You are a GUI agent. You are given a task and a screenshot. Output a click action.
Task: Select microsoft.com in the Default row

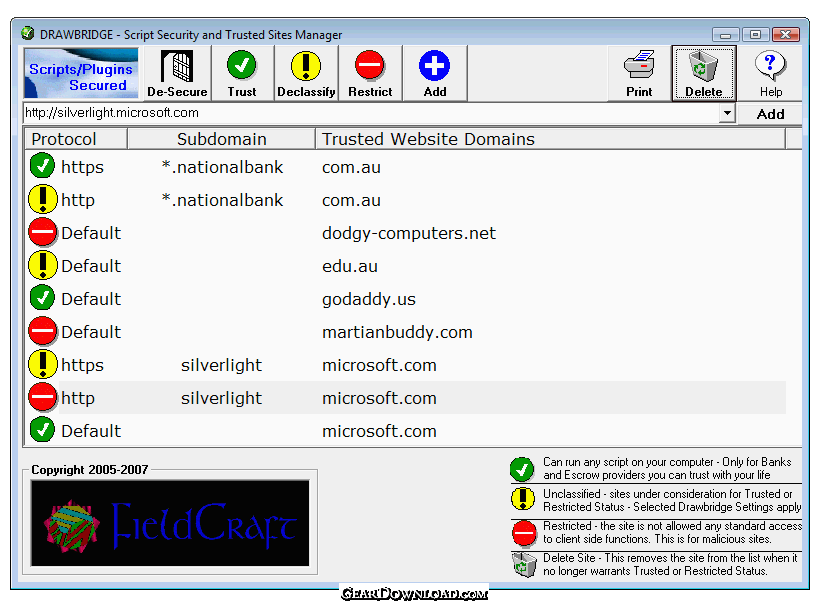pos(379,431)
